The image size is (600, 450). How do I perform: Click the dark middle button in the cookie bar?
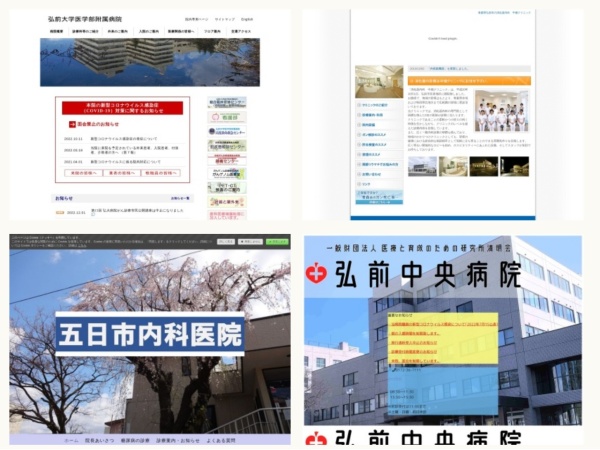point(250,242)
